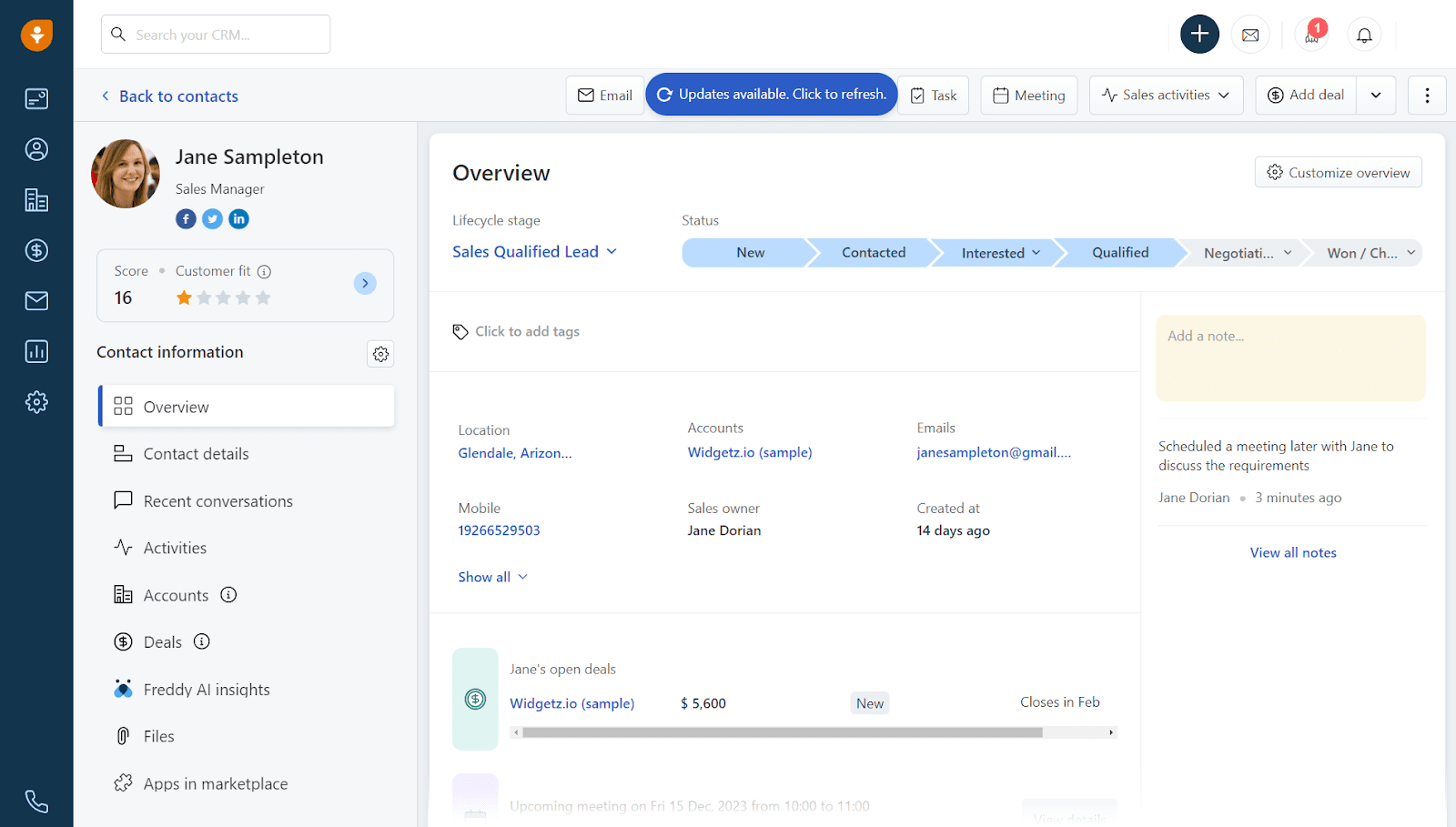Select the Deals dollar icon in sidebar
The width and height of the screenshot is (1456, 827).
pos(36,251)
